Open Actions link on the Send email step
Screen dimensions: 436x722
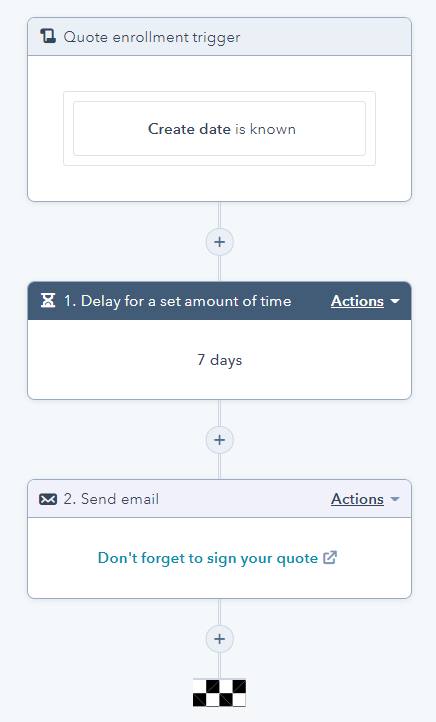(357, 499)
